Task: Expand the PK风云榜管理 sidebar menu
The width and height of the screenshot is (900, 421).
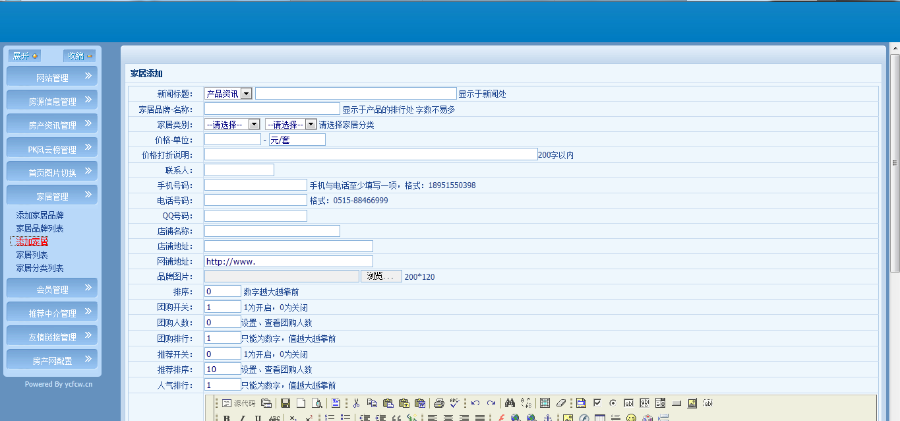Action: [52, 148]
